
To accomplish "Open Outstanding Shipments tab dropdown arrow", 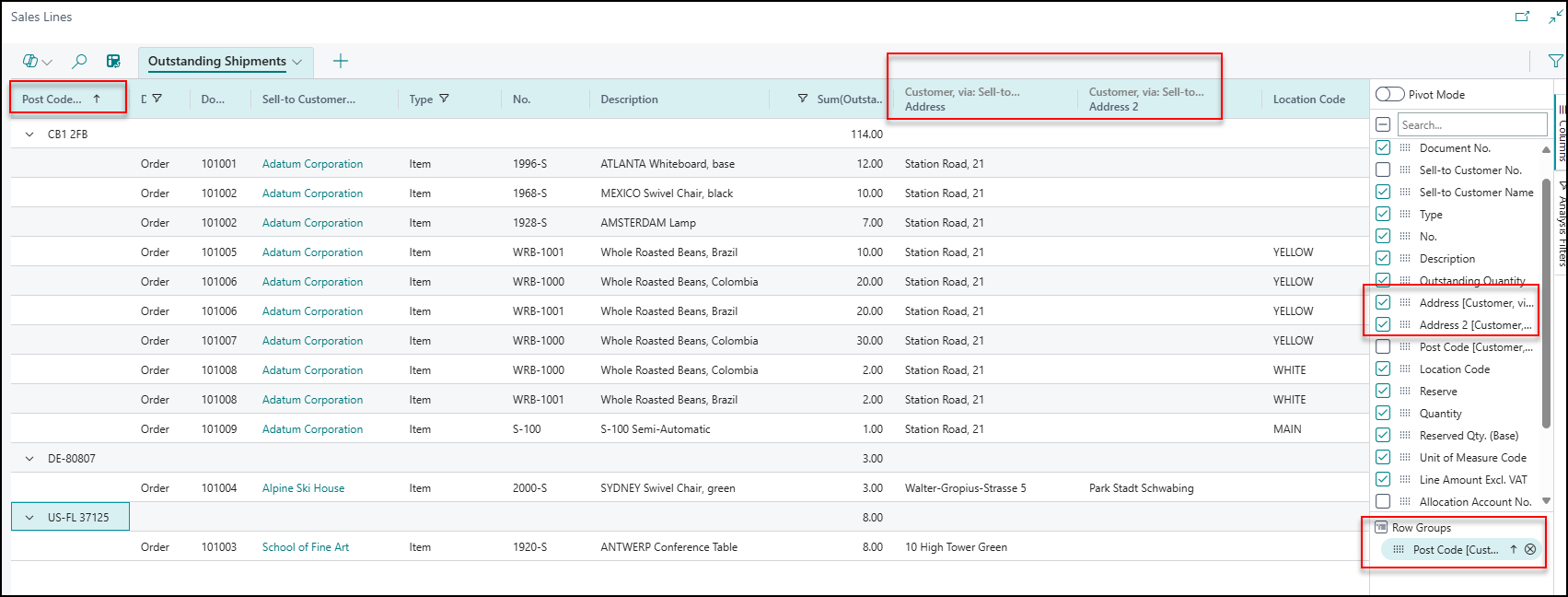I will [x=297, y=62].
